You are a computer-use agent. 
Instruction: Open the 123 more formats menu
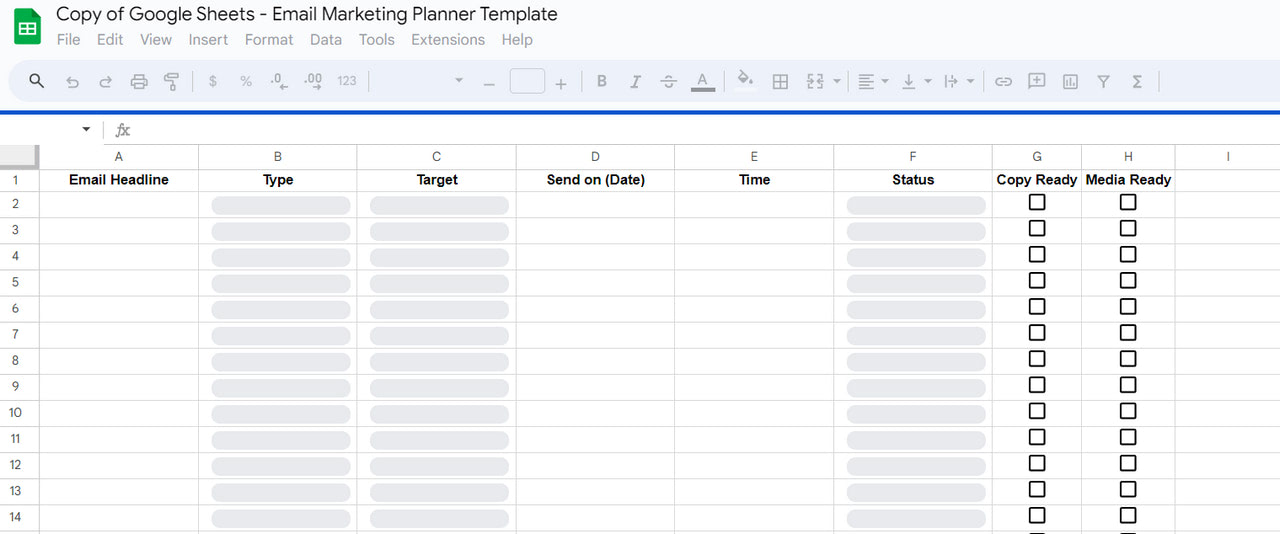[x=347, y=82]
